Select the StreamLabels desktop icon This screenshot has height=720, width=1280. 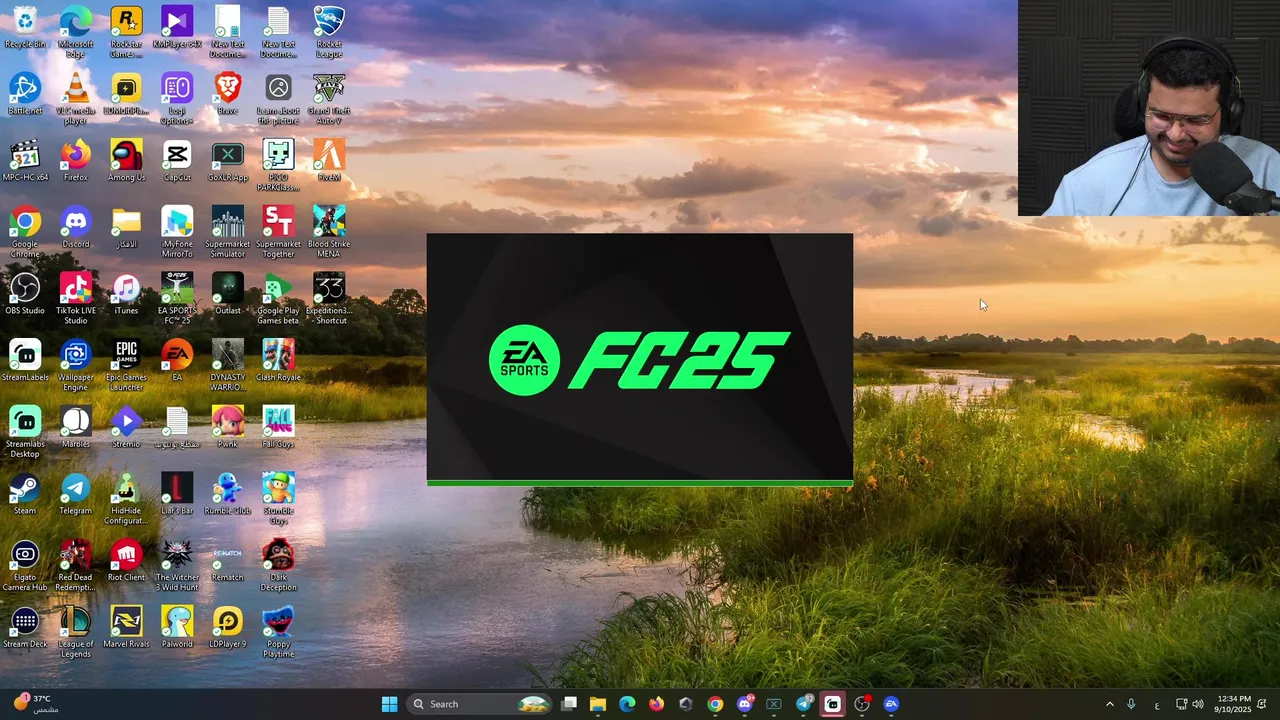25,361
